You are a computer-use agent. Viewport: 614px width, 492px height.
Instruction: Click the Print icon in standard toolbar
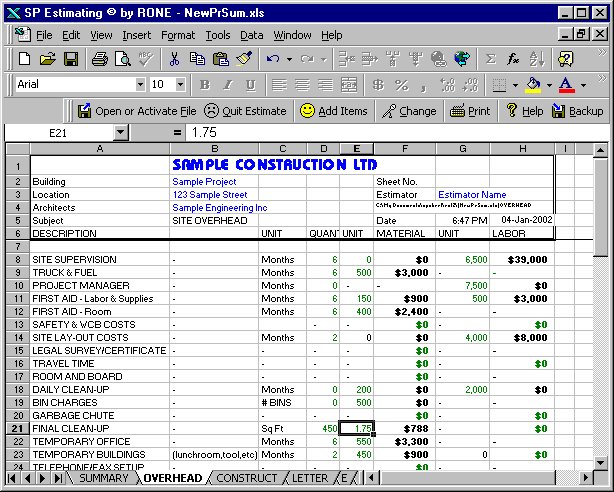(99, 59)
